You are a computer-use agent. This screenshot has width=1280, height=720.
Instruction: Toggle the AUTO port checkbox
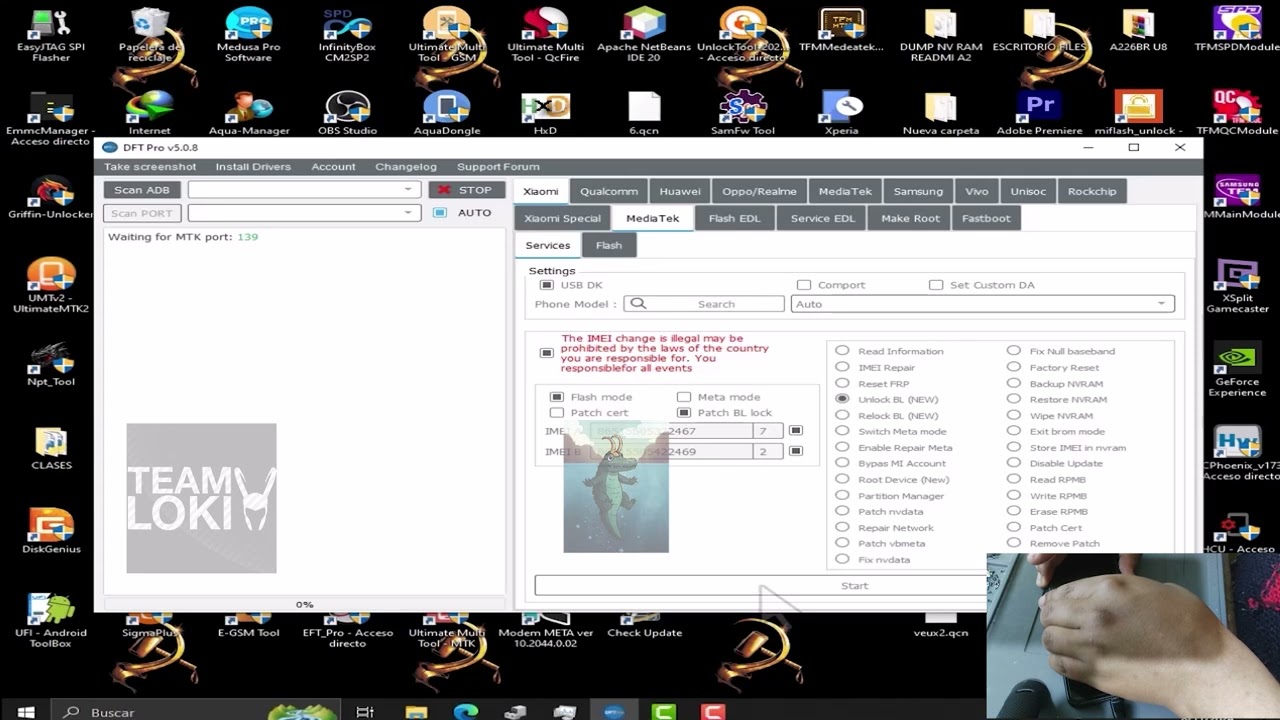tap(440, 213)
